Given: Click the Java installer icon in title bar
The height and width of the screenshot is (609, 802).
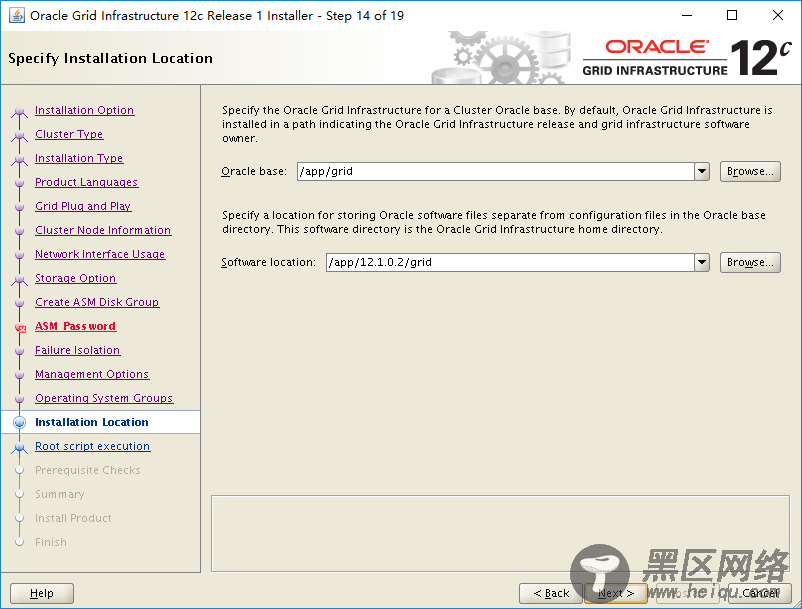Looking at the screenshot, I should pyautogui.click(x=16, y=15).
